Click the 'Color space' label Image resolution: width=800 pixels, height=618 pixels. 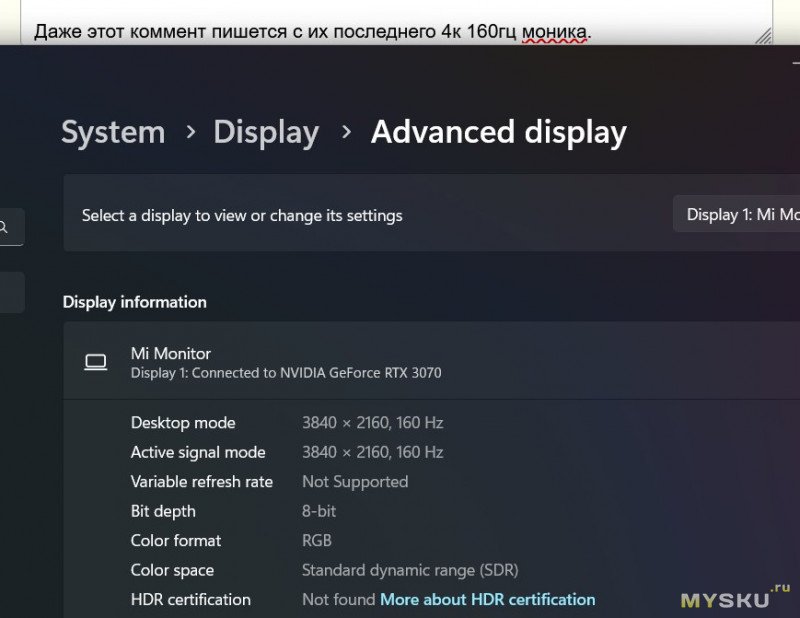tap(172, 570)
